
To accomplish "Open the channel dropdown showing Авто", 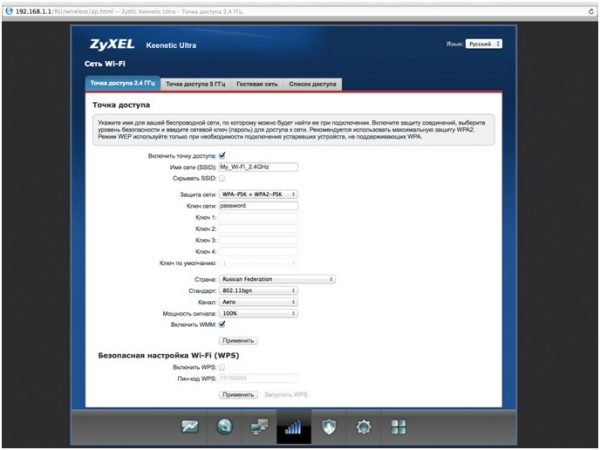I will click(x=258, y=302).
